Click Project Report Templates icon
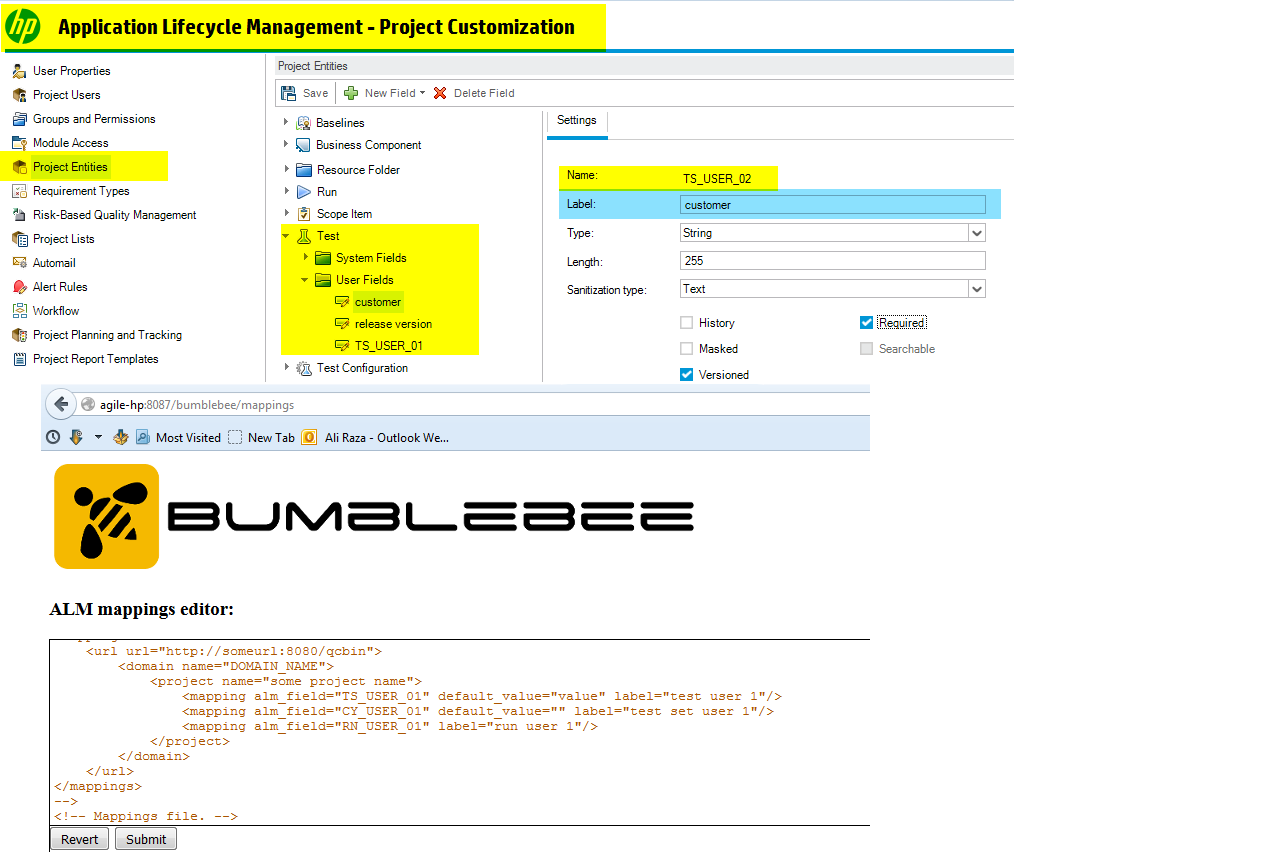This screenshot has height=857, width=1278. [19, 359]
